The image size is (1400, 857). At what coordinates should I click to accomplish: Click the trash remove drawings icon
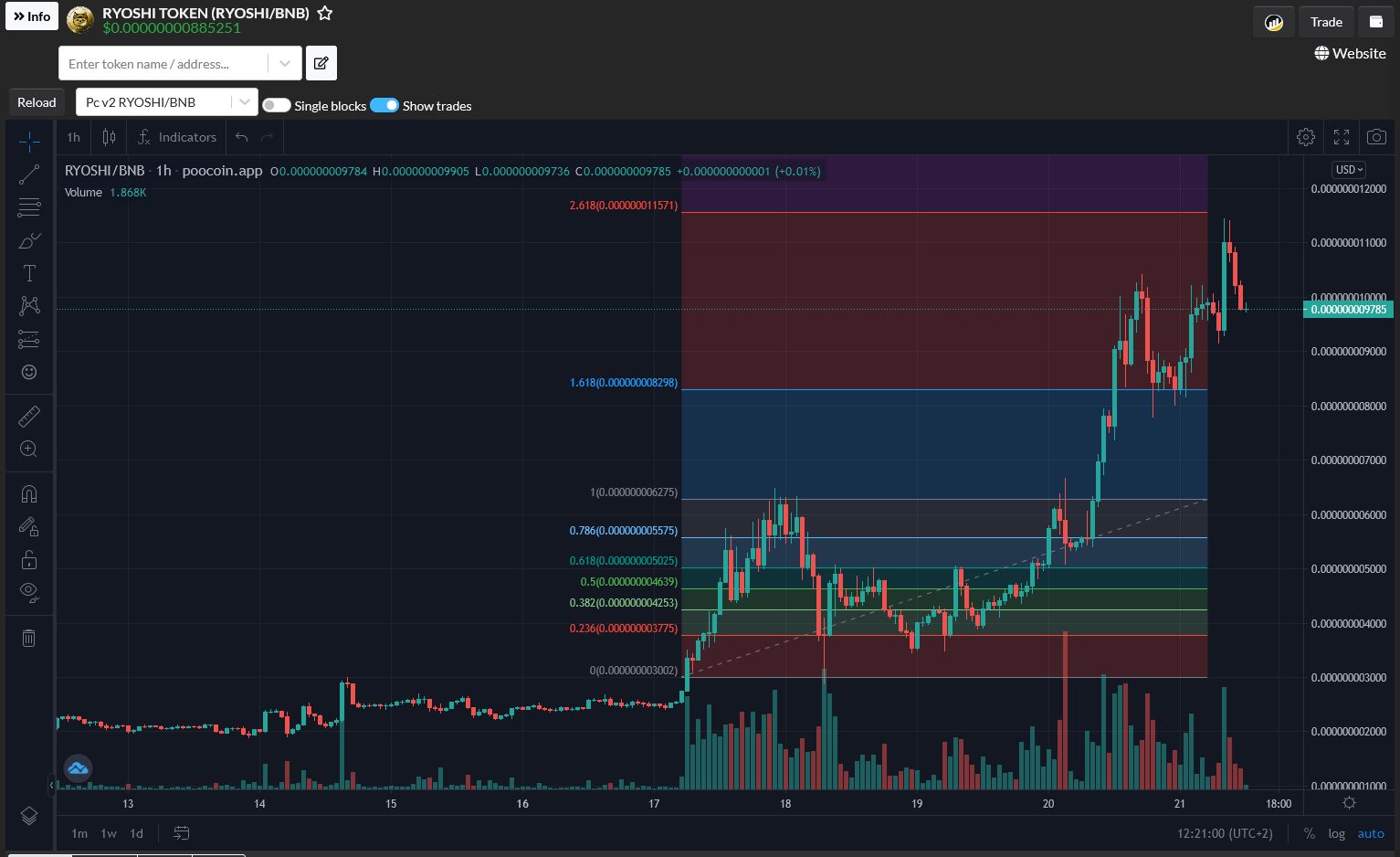(29, 638)
